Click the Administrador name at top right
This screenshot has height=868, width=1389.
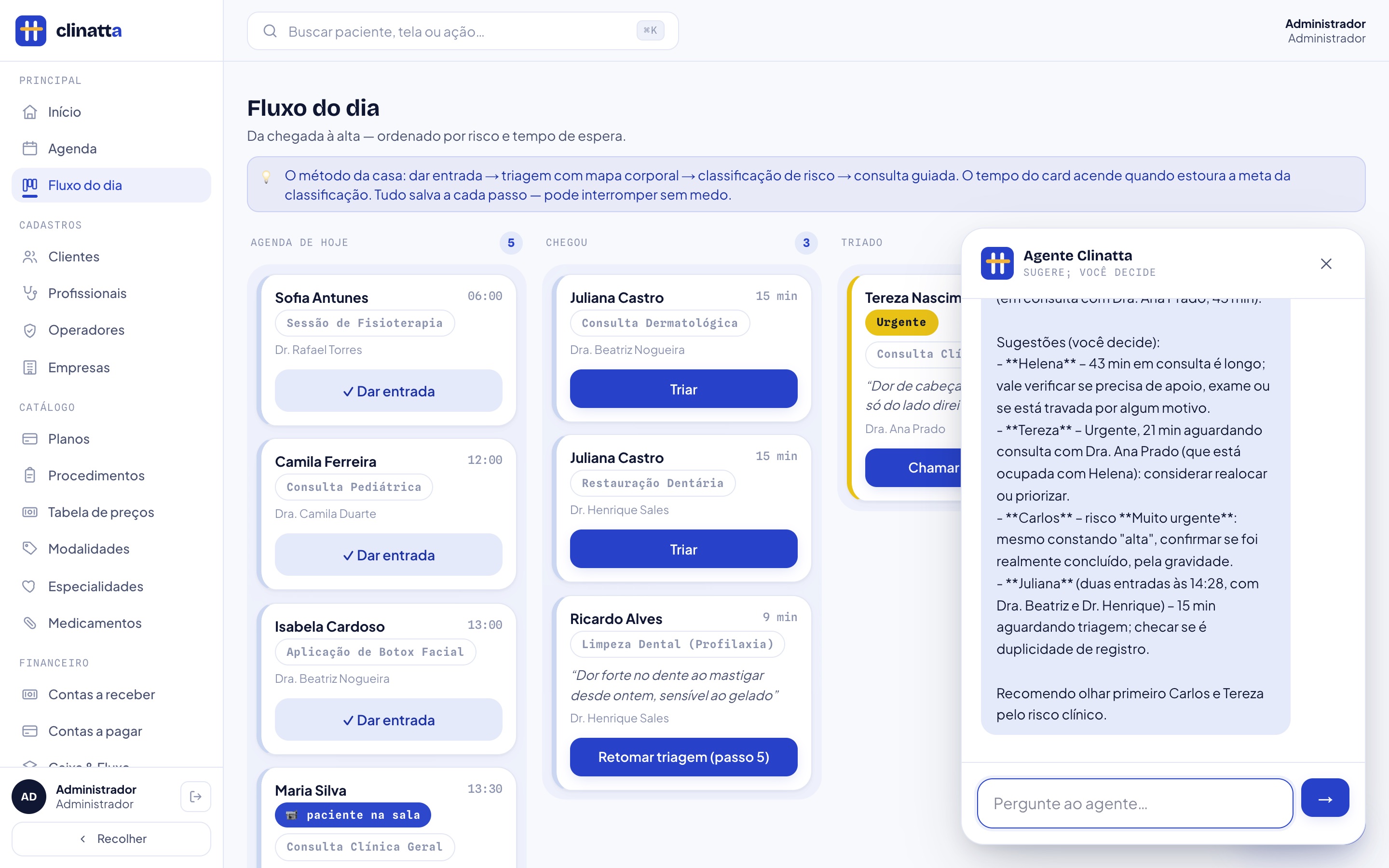(1325, 24)
